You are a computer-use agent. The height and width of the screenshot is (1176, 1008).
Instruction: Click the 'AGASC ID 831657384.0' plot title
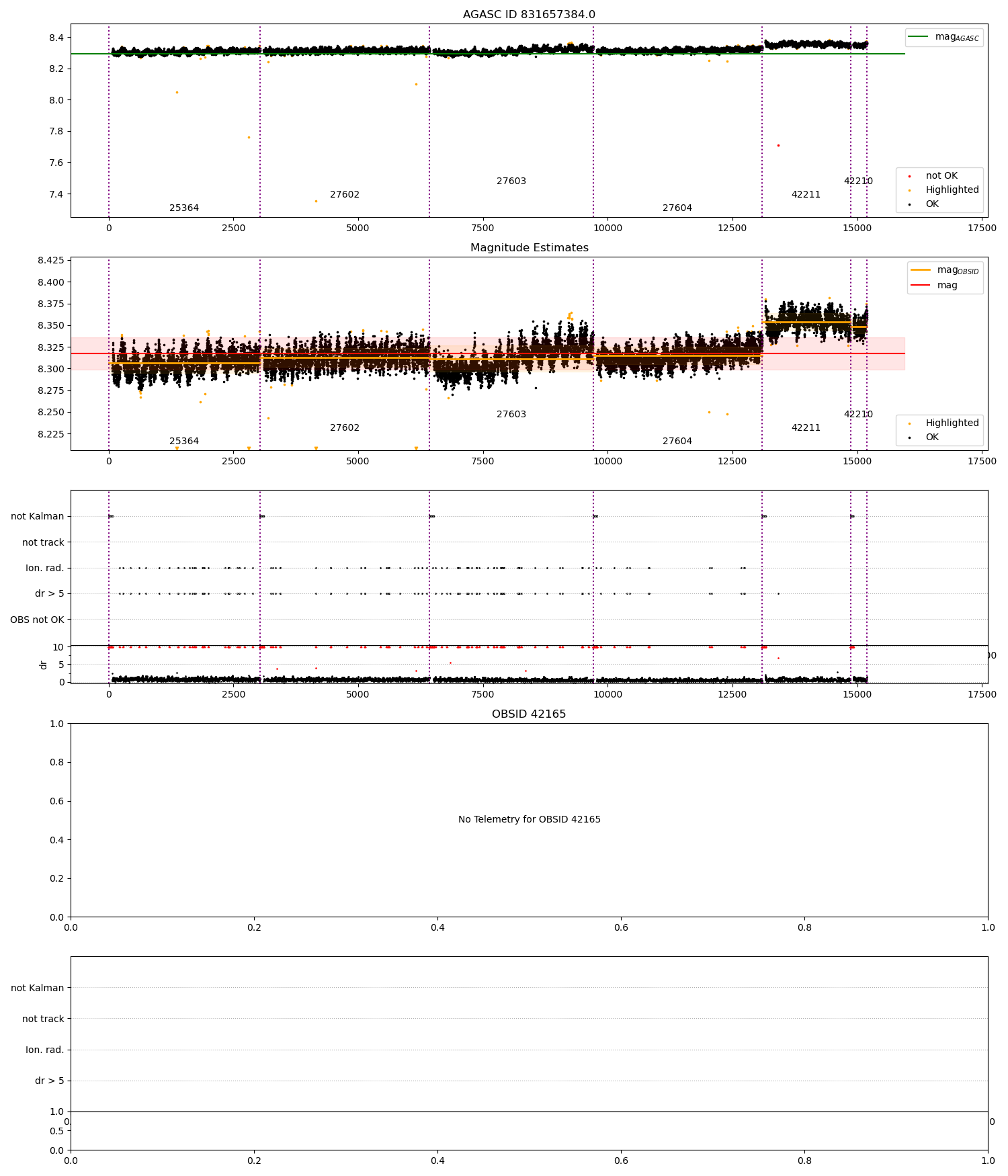[529, 15]
